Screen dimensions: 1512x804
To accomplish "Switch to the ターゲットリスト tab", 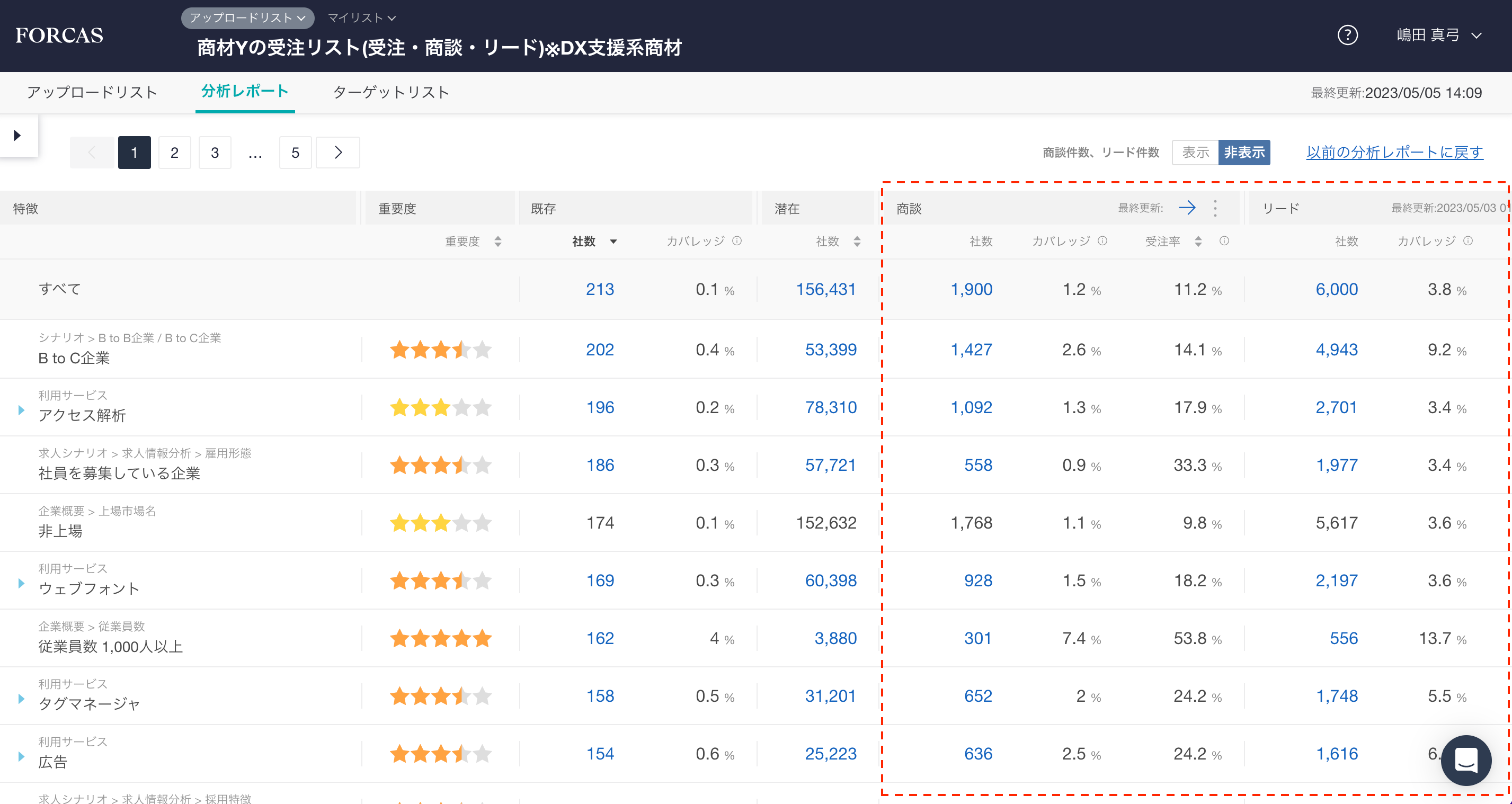I will click(x=391, y=92).
